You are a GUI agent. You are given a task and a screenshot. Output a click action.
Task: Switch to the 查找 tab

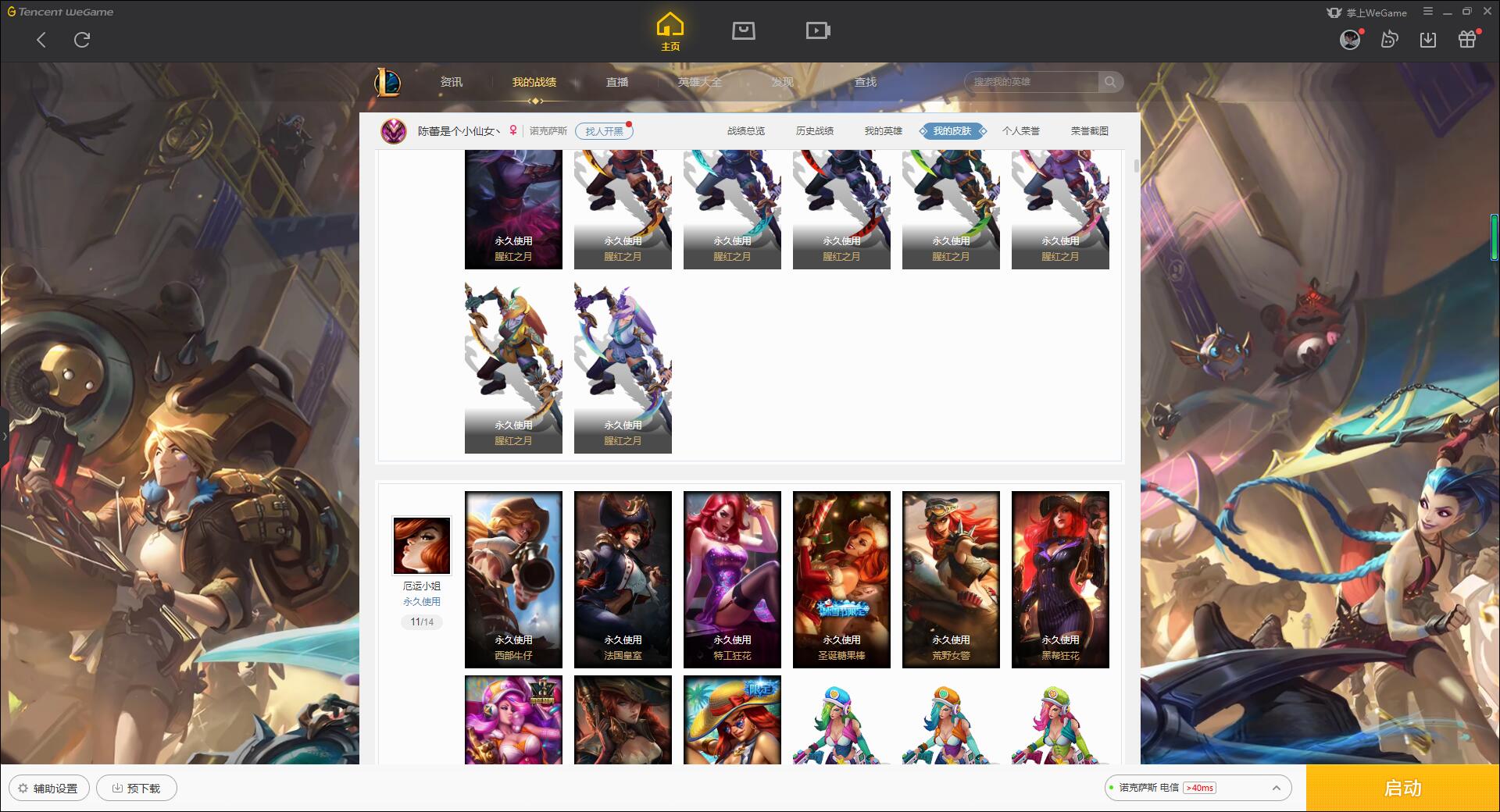pos(866,82)
